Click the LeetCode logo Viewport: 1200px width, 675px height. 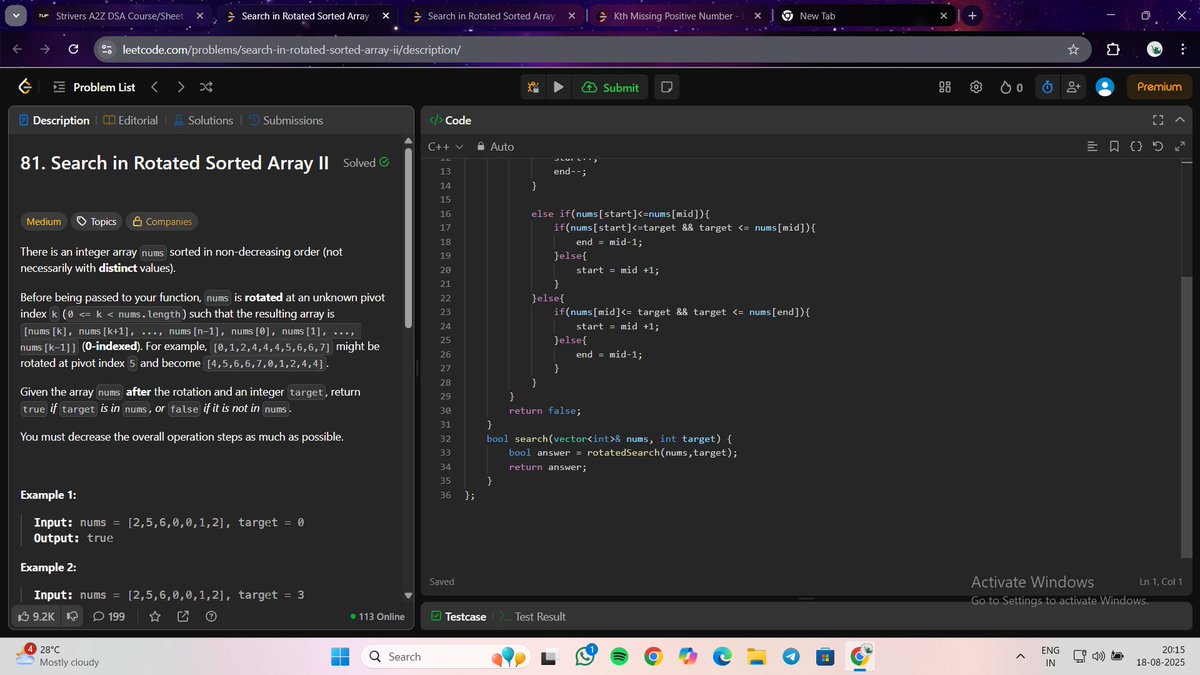pyautogui.click(x=24, y=88)
